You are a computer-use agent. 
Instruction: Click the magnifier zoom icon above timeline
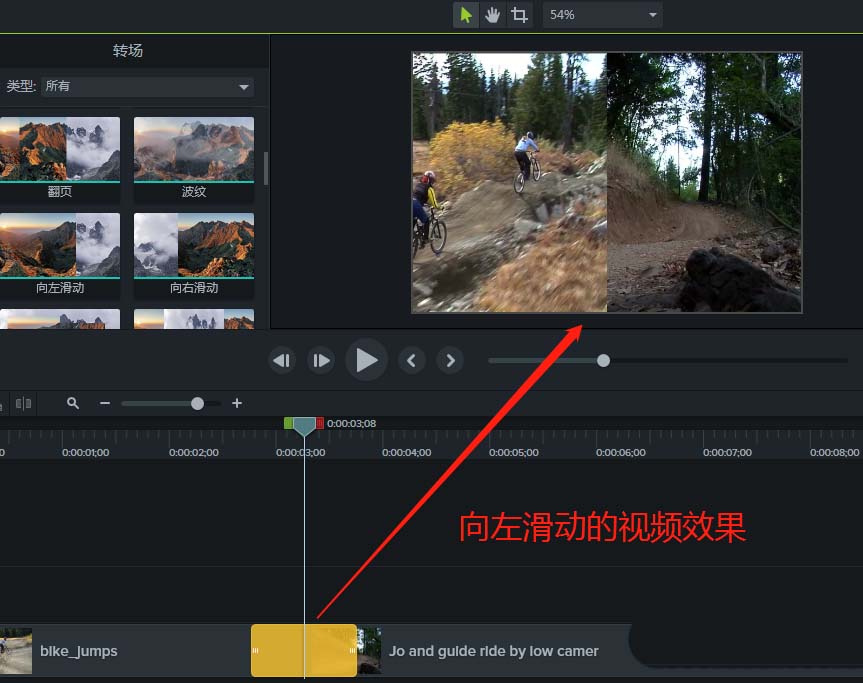[73, 403]
